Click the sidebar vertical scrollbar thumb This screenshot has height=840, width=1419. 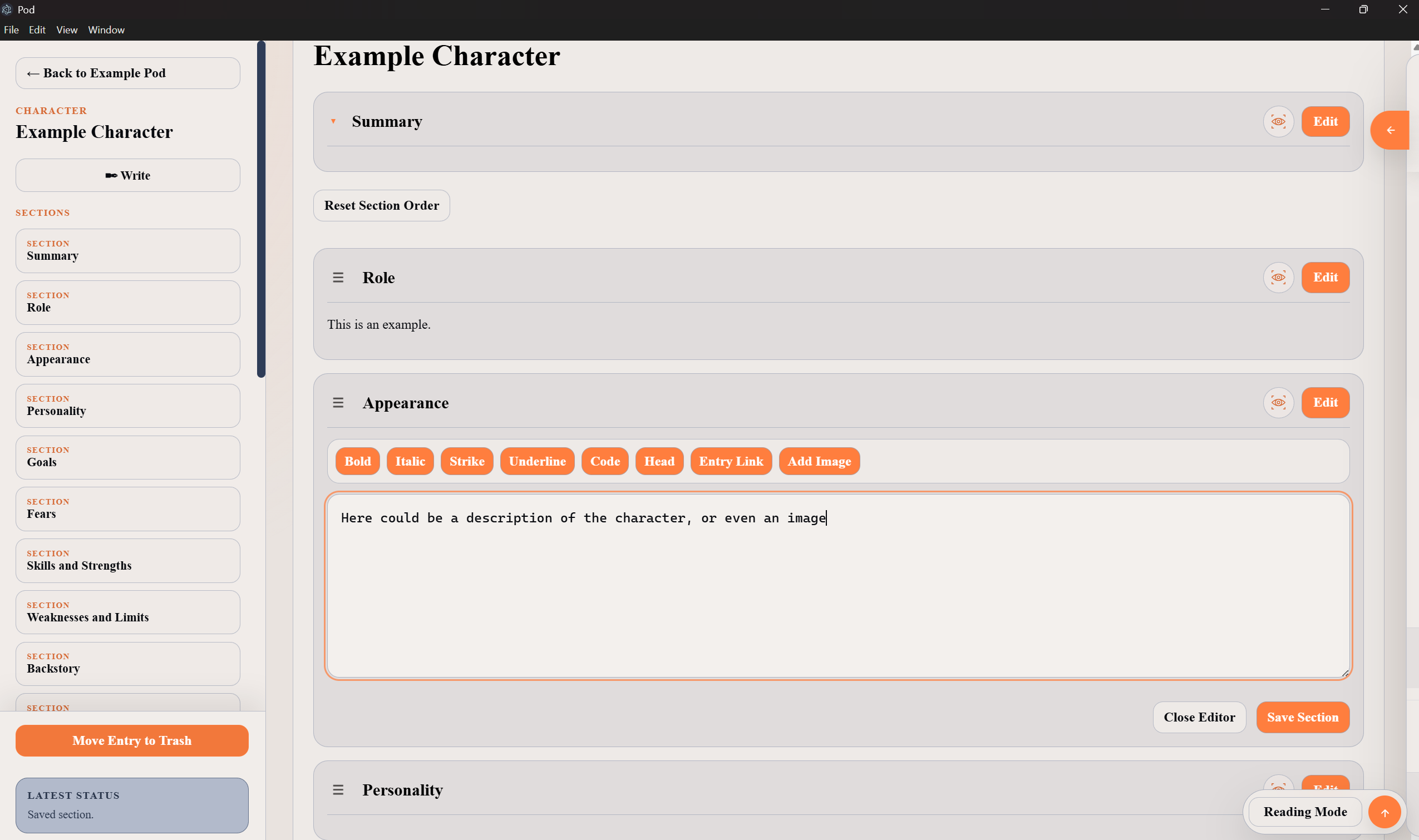click(261, 209)
